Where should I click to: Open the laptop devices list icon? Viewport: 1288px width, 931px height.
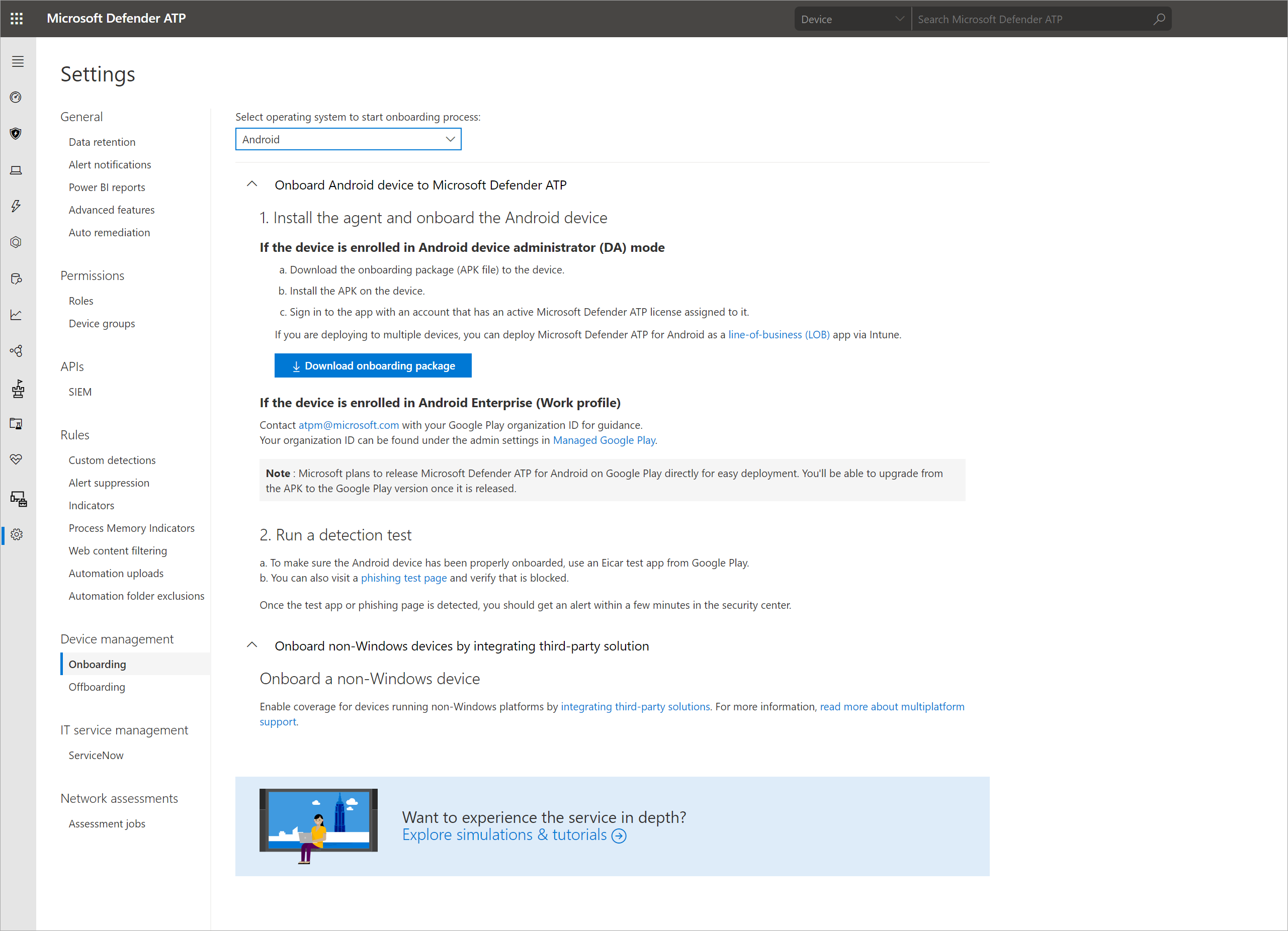pyautogui.click(x=17, y=170)
